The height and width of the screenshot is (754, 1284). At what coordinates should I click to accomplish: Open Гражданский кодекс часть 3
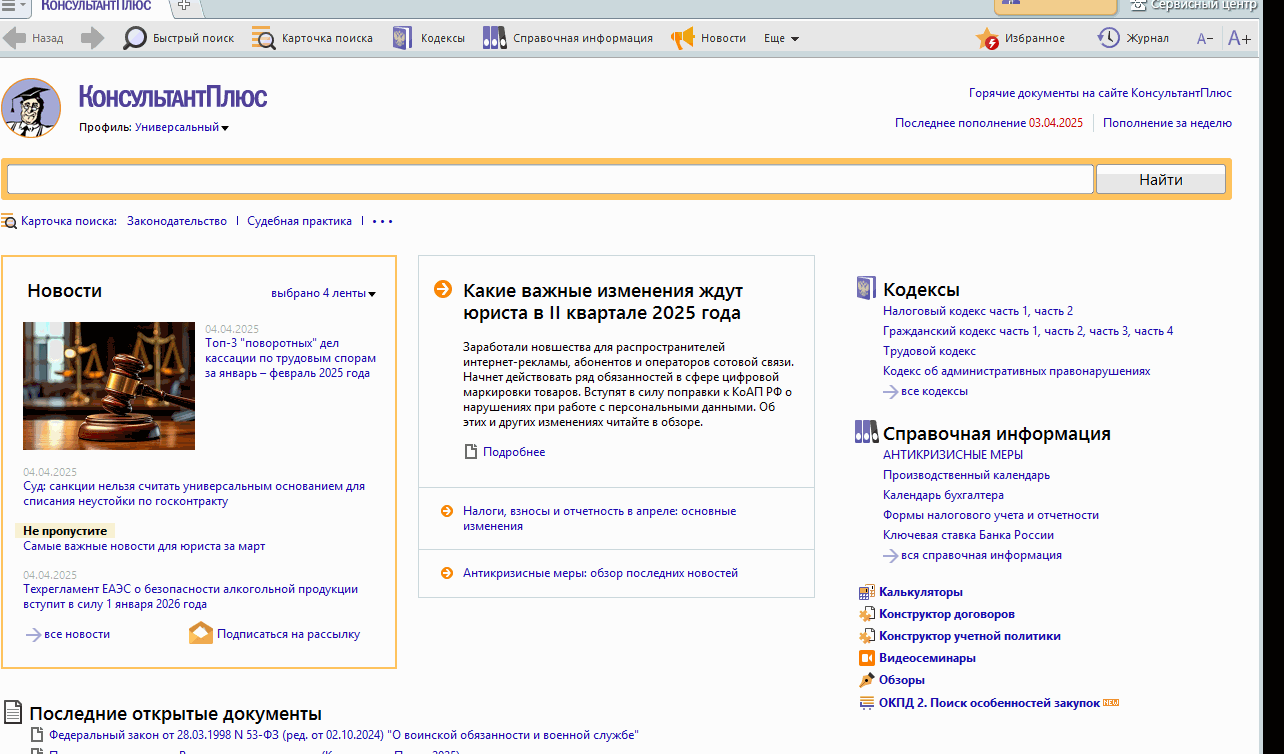click(x=1108, y=331)
